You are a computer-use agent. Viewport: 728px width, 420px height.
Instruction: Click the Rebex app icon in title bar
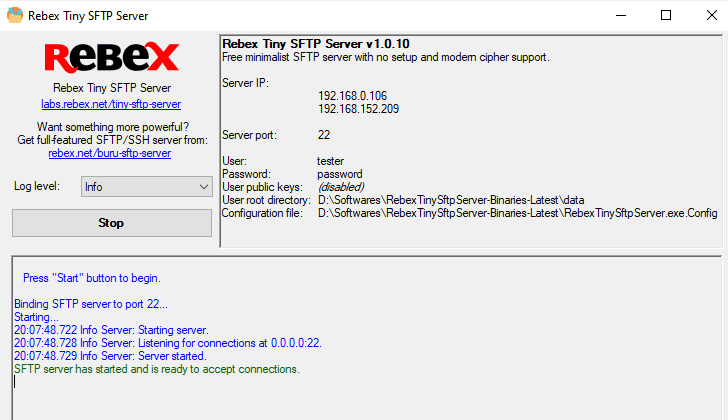[15, 15]
